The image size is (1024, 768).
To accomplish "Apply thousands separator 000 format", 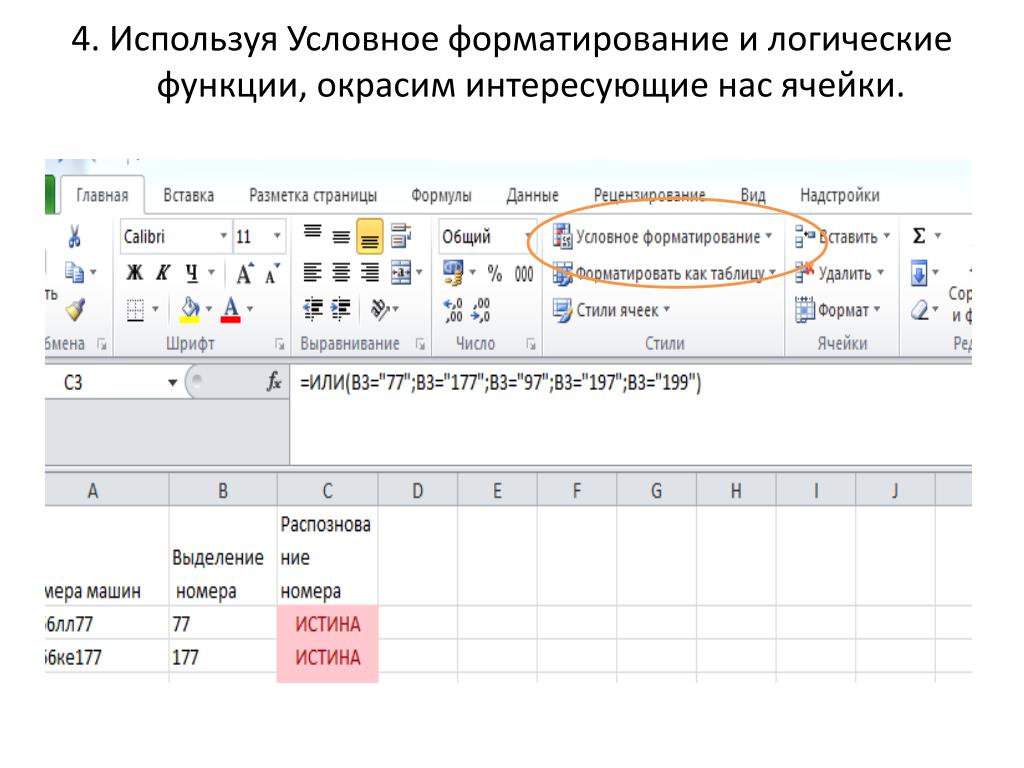I will [x=524, y=274].
